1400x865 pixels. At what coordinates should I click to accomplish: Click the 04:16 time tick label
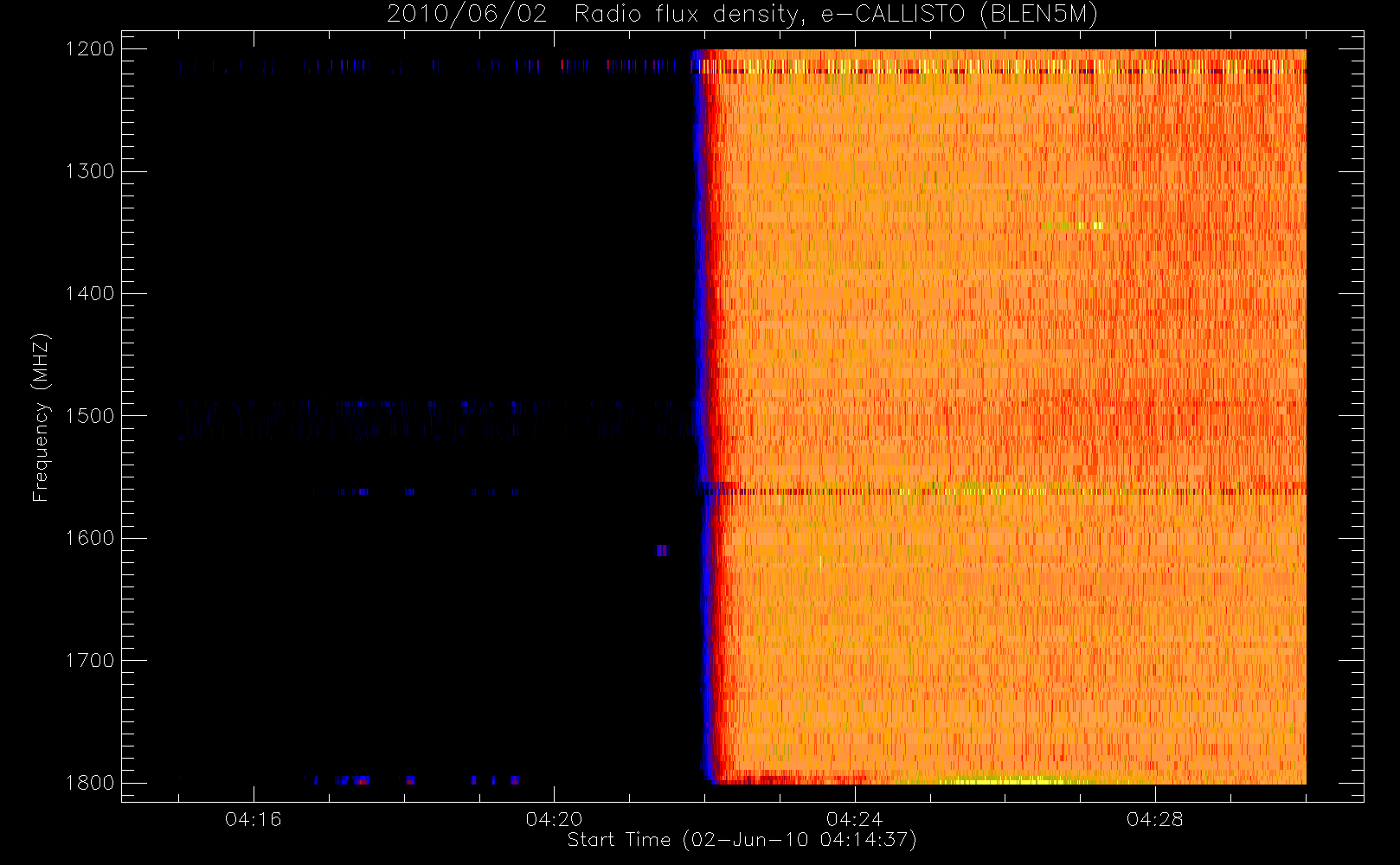click(253, 819)
